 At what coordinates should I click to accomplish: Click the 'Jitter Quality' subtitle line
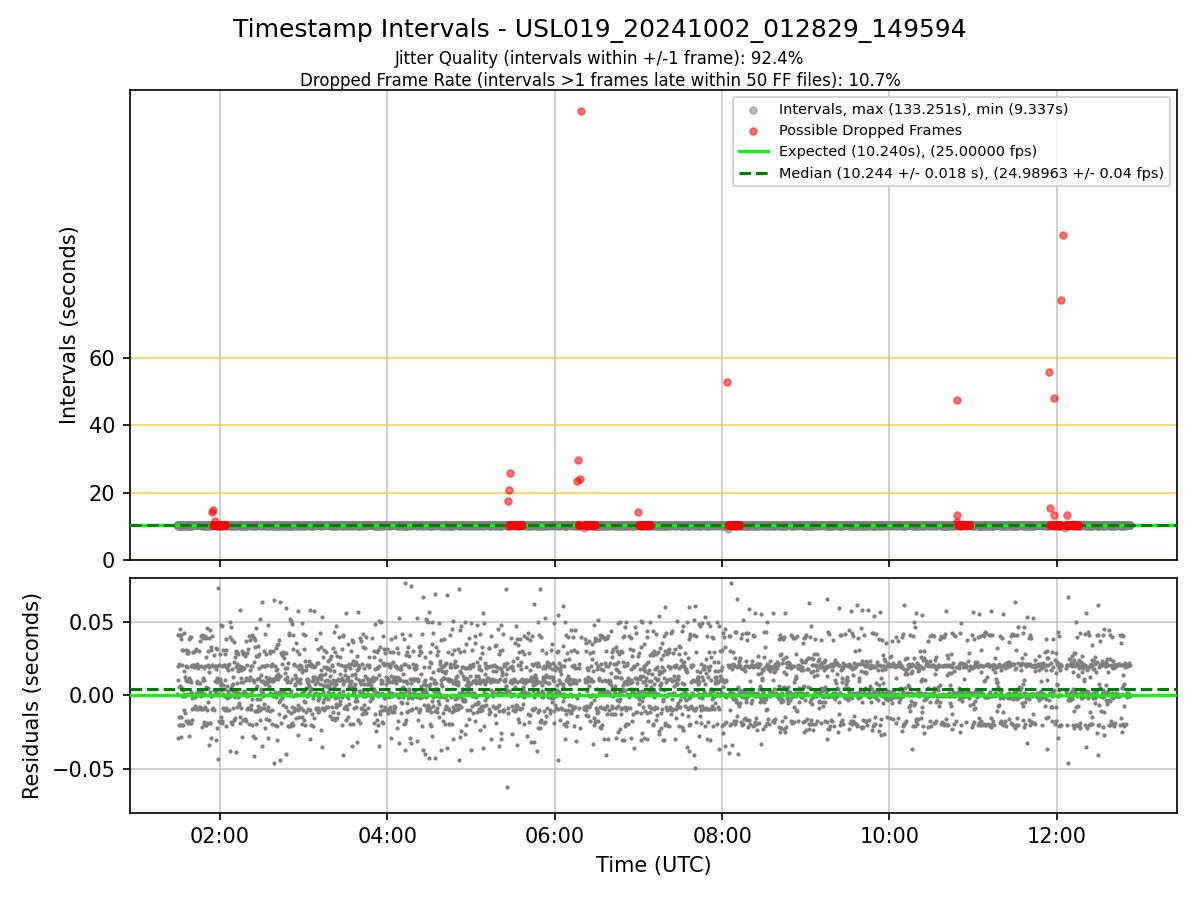(x=599, y=58)
